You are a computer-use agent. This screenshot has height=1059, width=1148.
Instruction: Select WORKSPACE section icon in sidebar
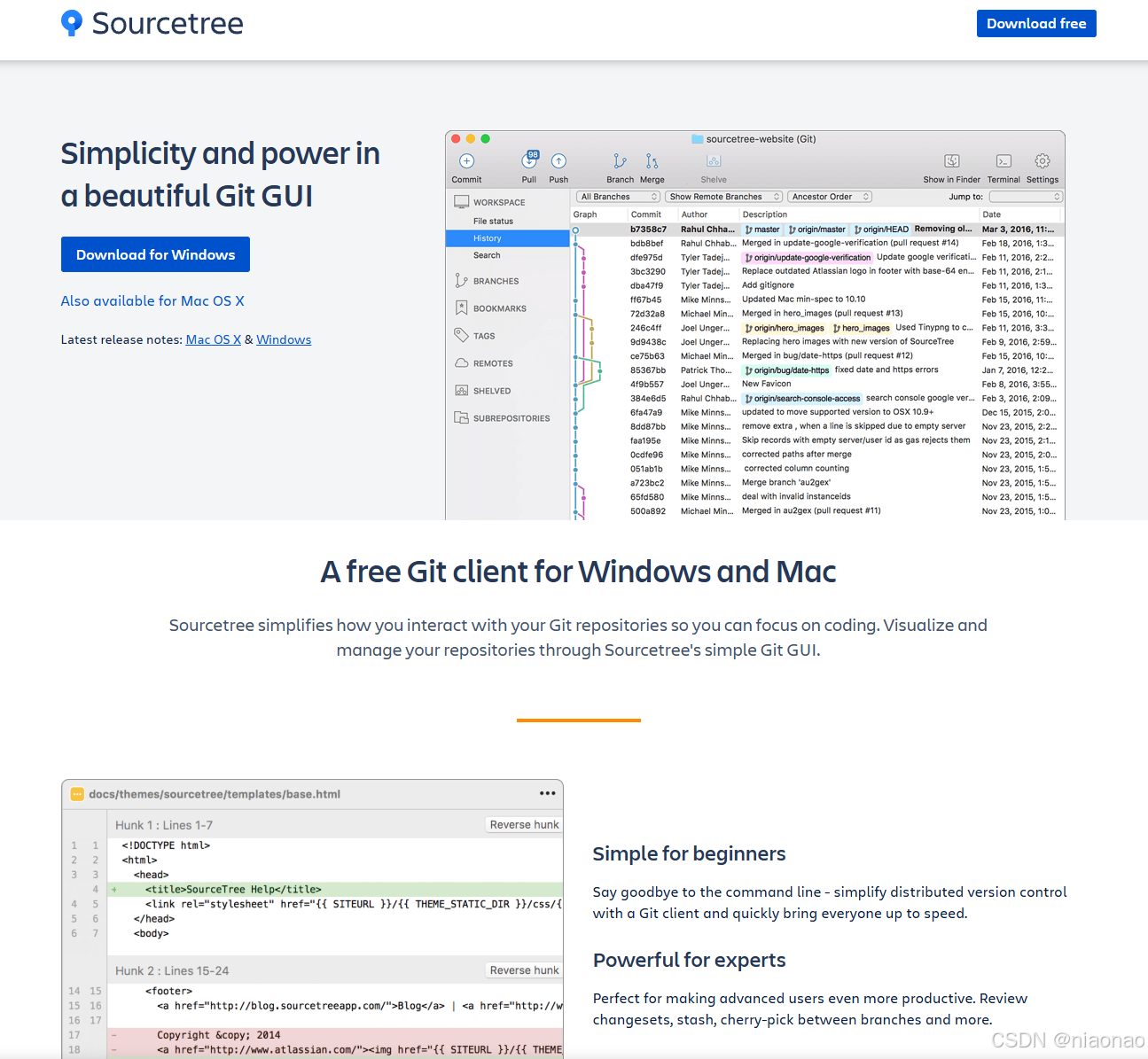coord(462,202)
